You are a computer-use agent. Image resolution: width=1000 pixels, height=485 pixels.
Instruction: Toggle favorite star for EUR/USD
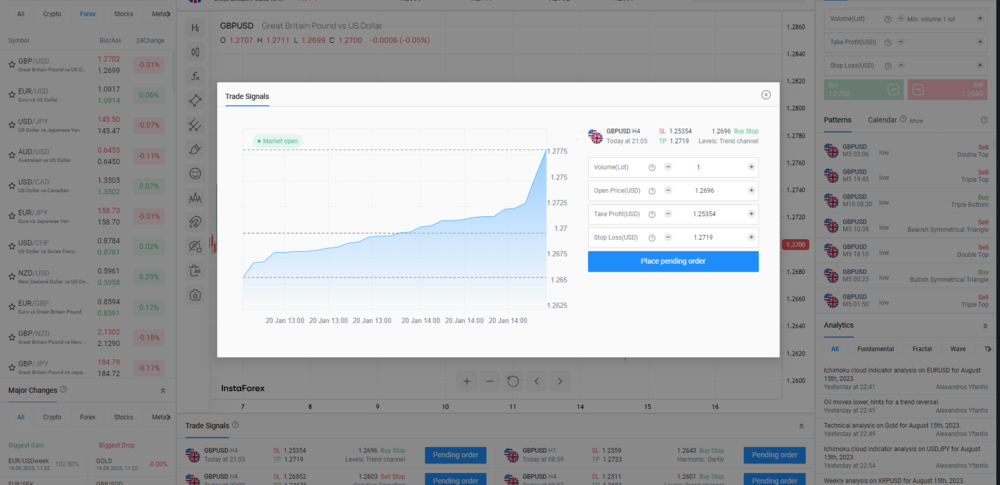pos(11,93)
